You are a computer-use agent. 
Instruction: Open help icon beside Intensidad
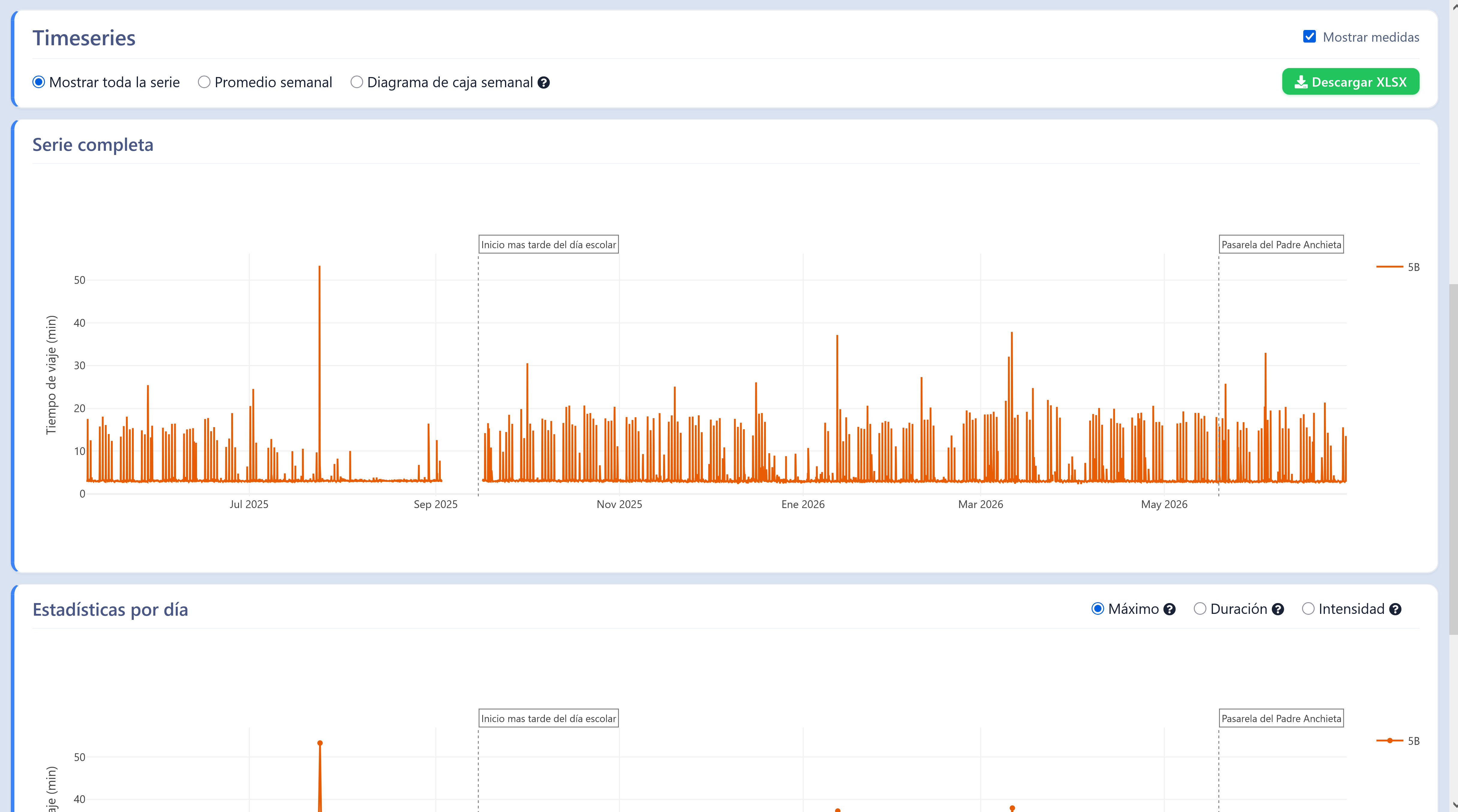pyautogui.click(x=1395, y=609)
